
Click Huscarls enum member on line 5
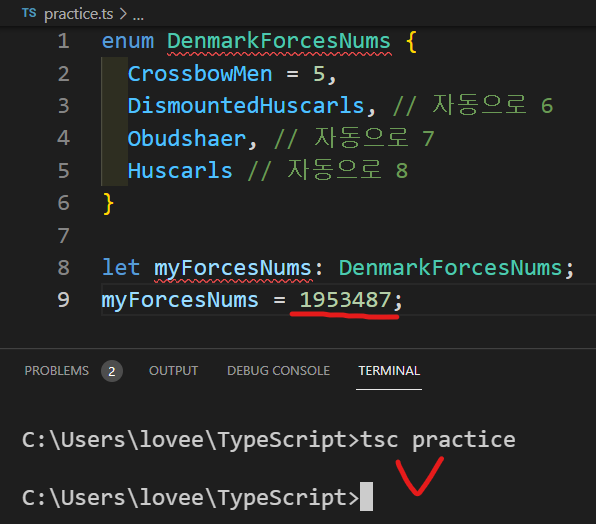(180, 171)
